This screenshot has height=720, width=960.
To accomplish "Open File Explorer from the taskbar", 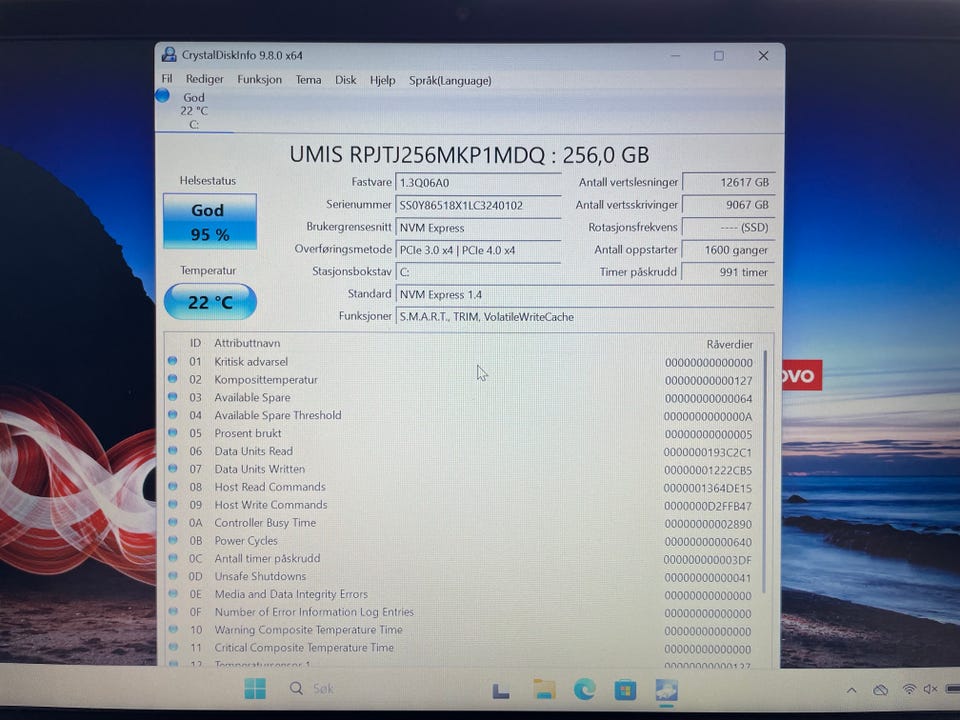I will pos(544,689).
